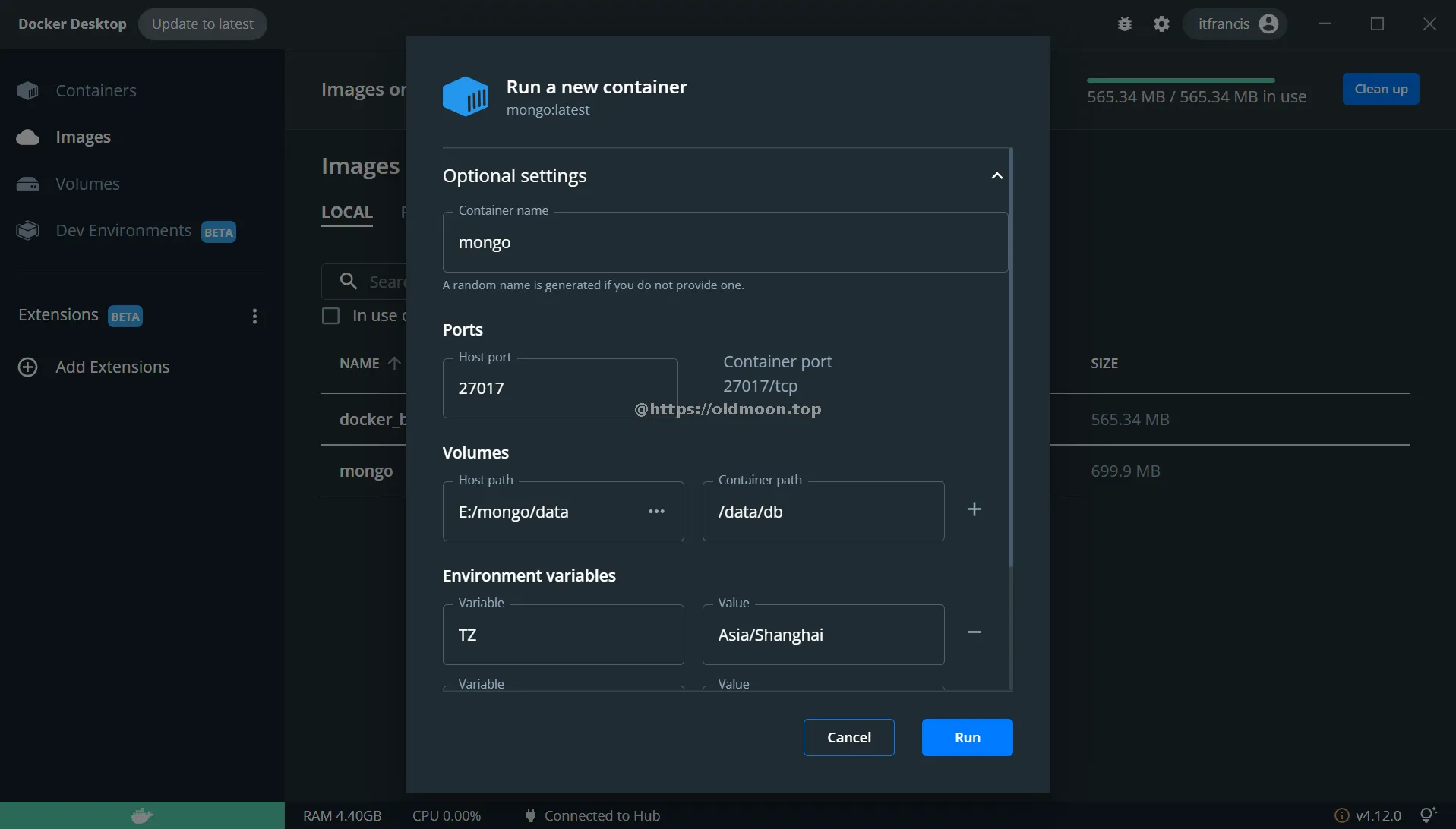Click the Add Extensions plus icon
The height and width of the screenshot is (829, 1456).
coord(28,367)
